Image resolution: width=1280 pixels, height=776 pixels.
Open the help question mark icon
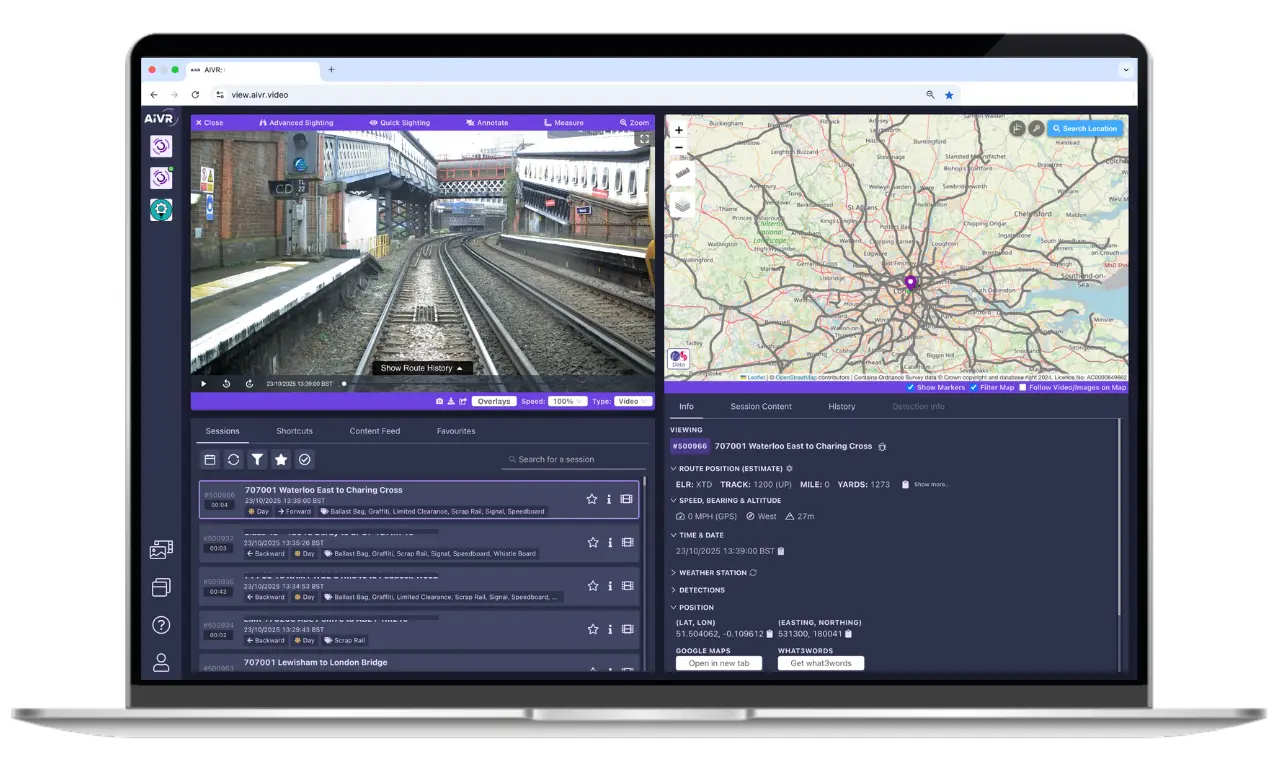point(161,625)
